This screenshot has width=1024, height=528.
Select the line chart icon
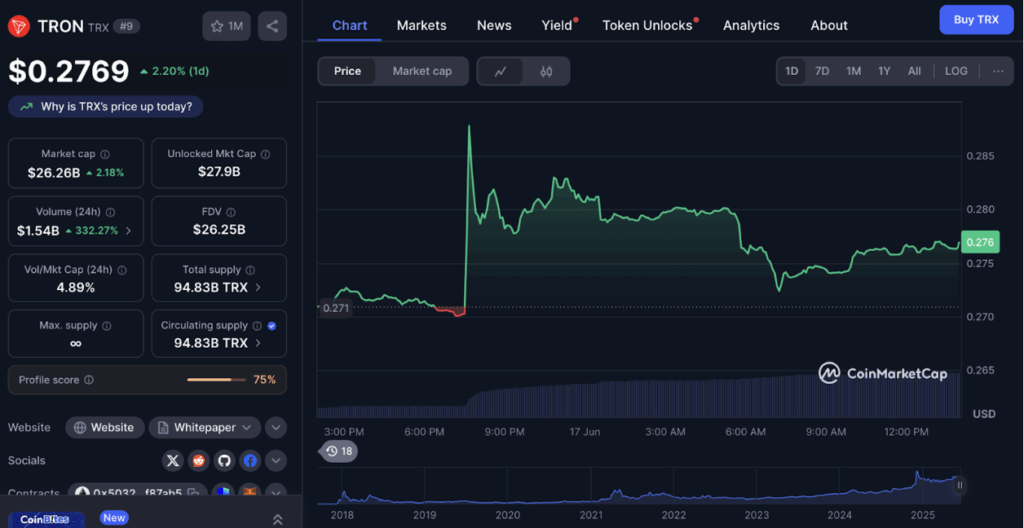[x=501, y=71]
